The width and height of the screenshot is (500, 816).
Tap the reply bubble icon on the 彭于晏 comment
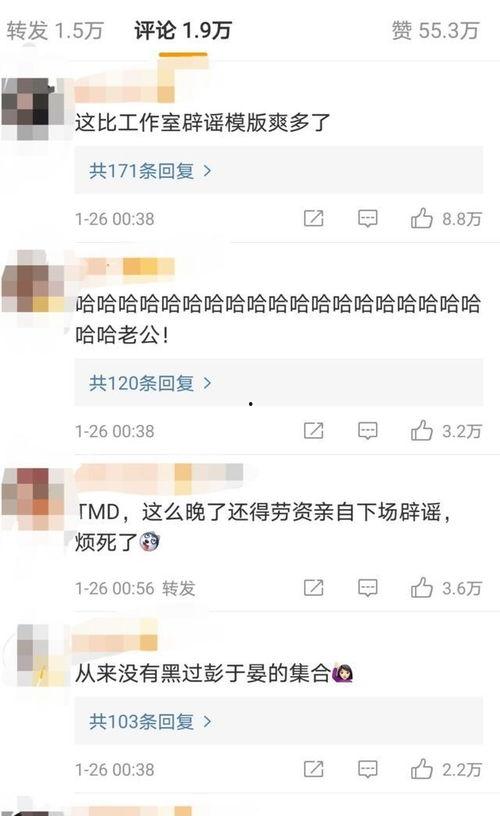(367, 769)
